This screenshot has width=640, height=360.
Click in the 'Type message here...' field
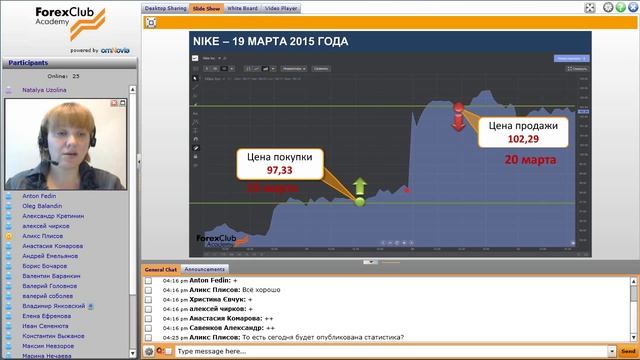pyautogui.click(x=391, y=351)
